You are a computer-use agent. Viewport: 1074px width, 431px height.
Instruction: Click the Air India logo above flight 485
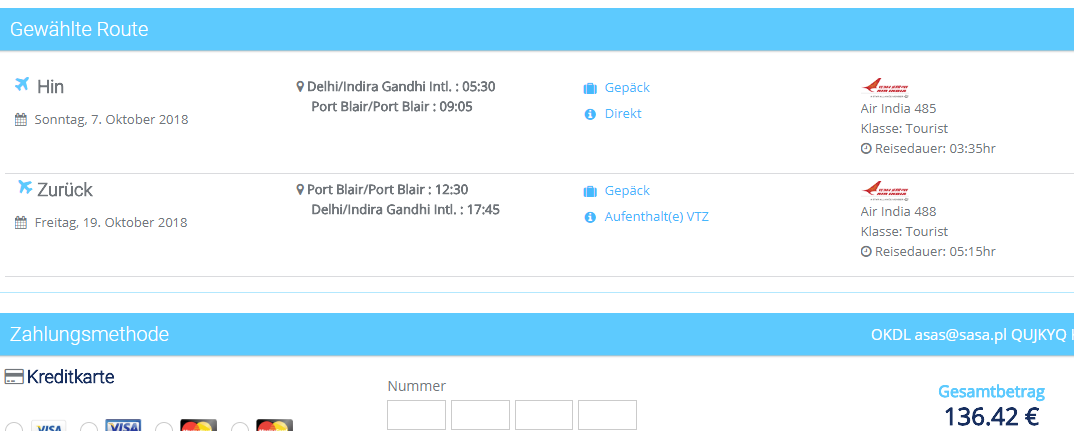885,88
